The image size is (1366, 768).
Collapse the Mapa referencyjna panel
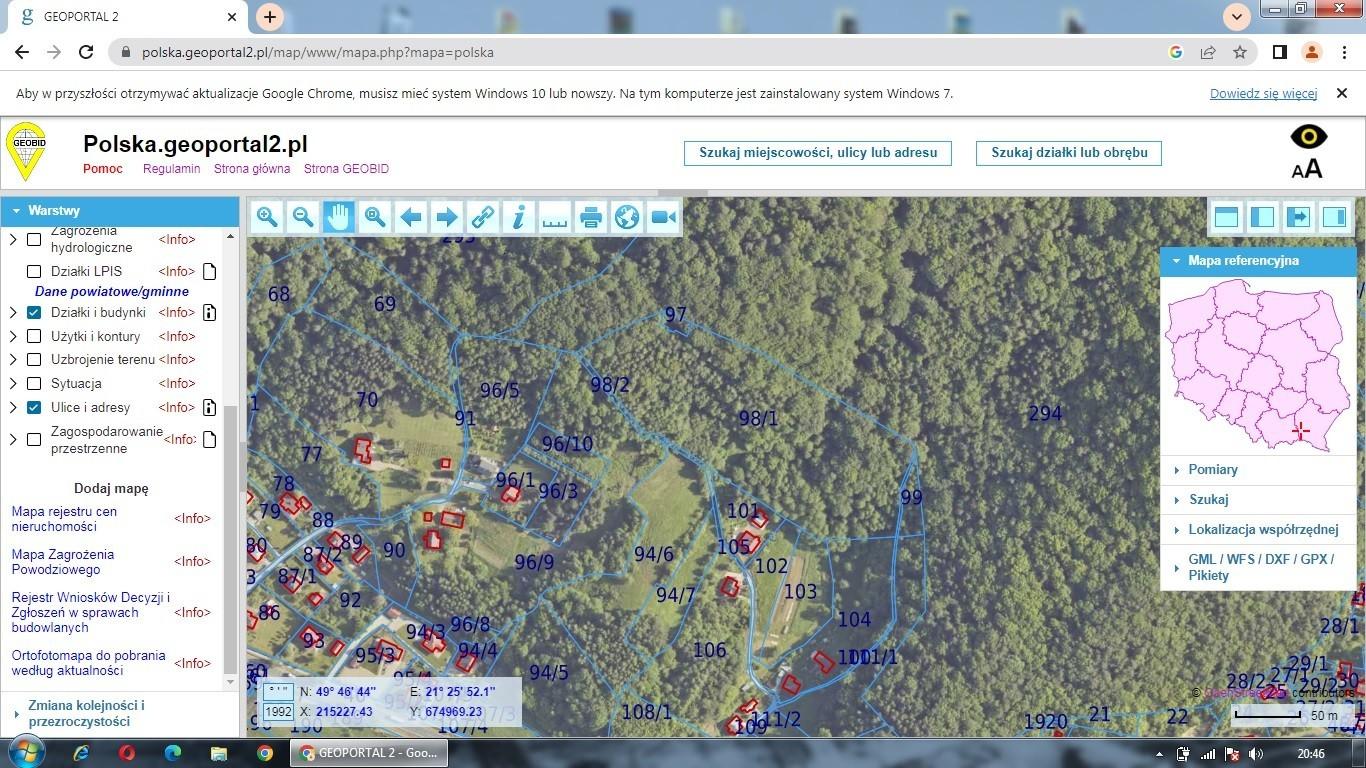coord(1258,260)
